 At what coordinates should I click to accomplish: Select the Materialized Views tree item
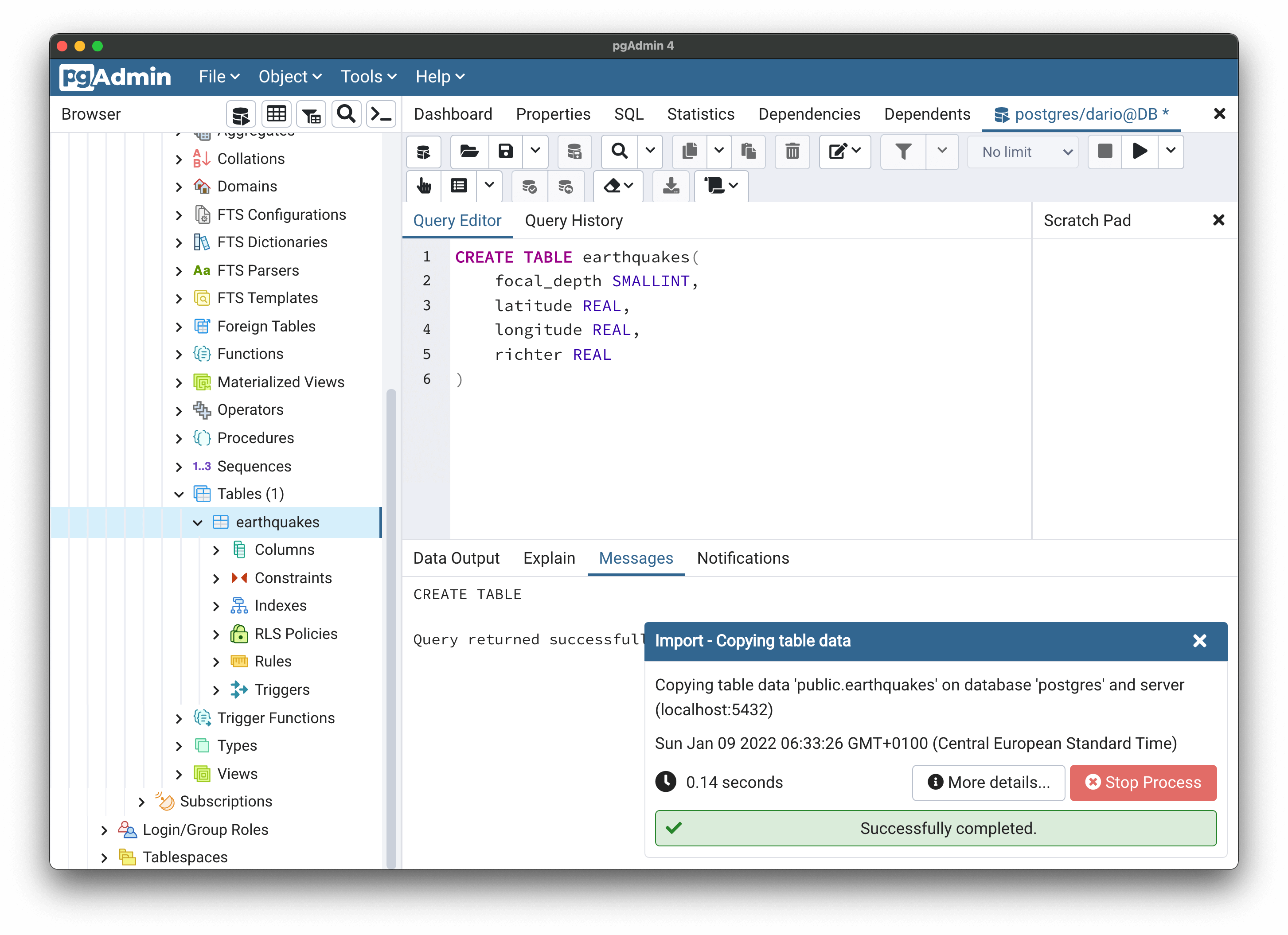pos(281,382)
